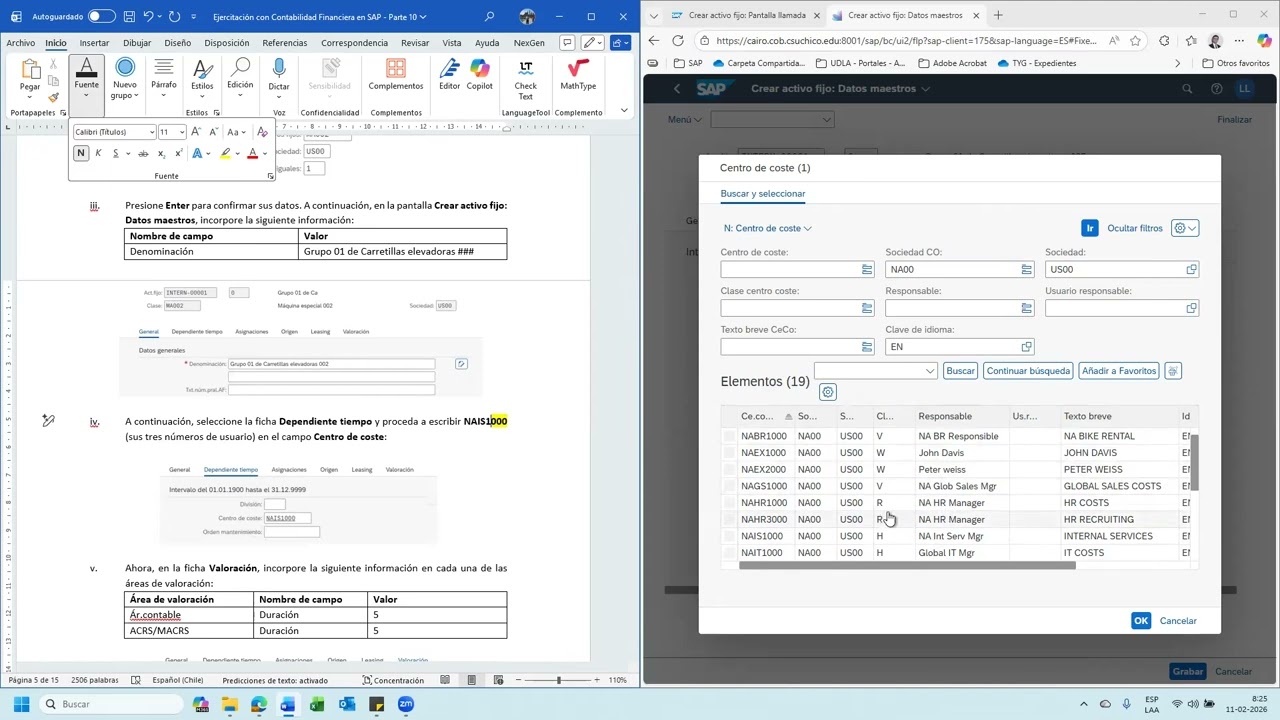Open the Editor tool in ribbon

450,75
